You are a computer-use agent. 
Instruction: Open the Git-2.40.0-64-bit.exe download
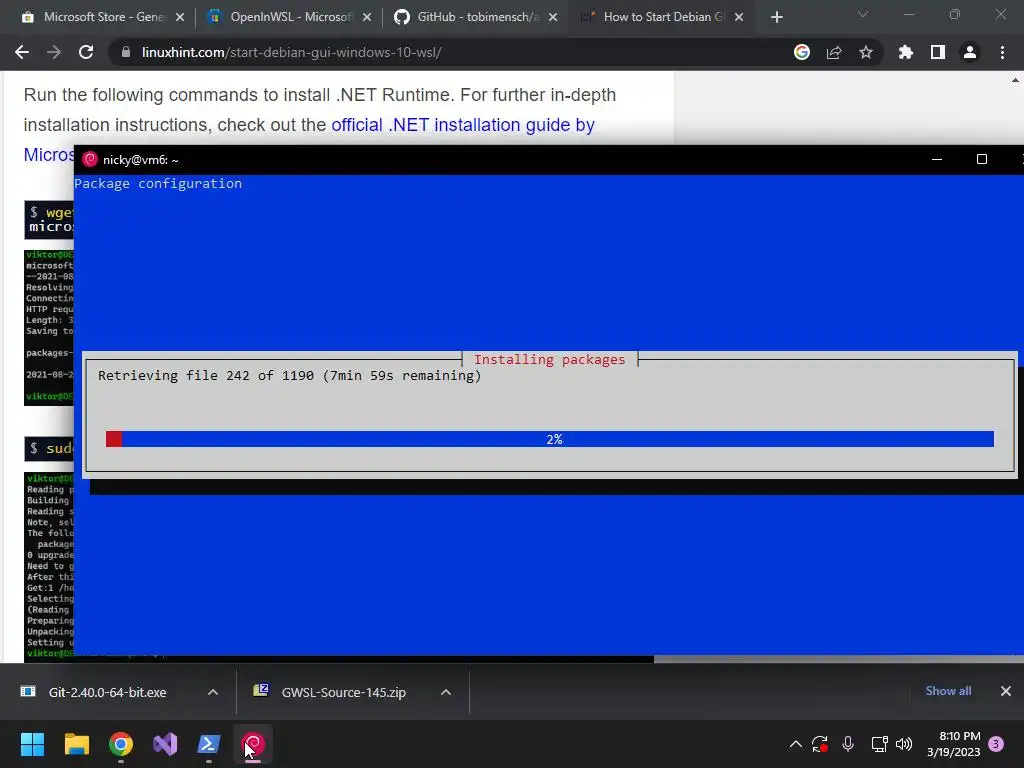[108, 692]
